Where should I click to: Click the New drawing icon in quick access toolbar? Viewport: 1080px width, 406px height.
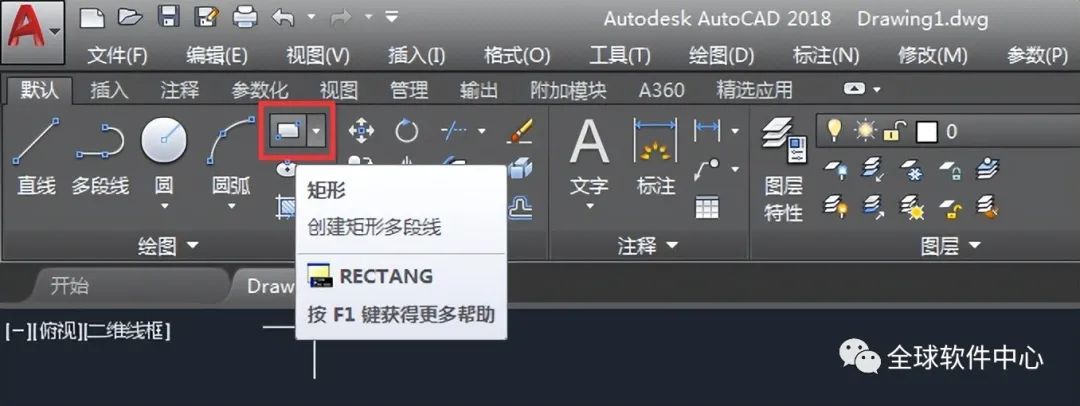pos(92,17)
